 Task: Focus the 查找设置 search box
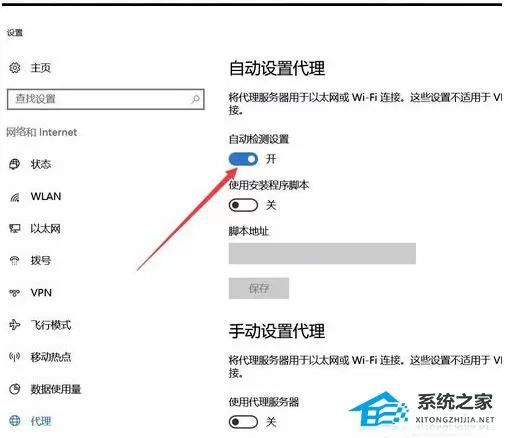tap(106, 99)
